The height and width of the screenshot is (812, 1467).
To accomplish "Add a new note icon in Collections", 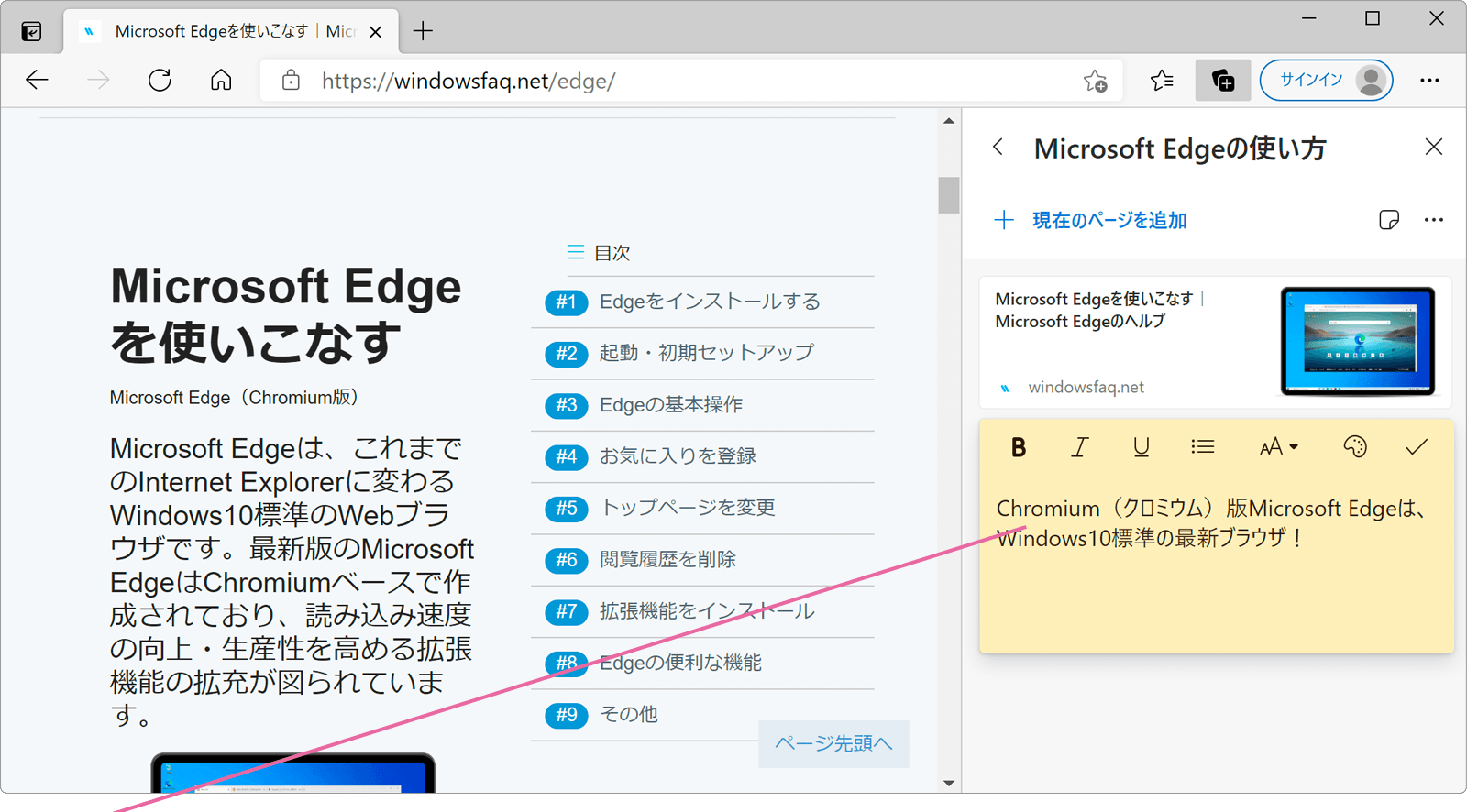I will pos(1389,220).
